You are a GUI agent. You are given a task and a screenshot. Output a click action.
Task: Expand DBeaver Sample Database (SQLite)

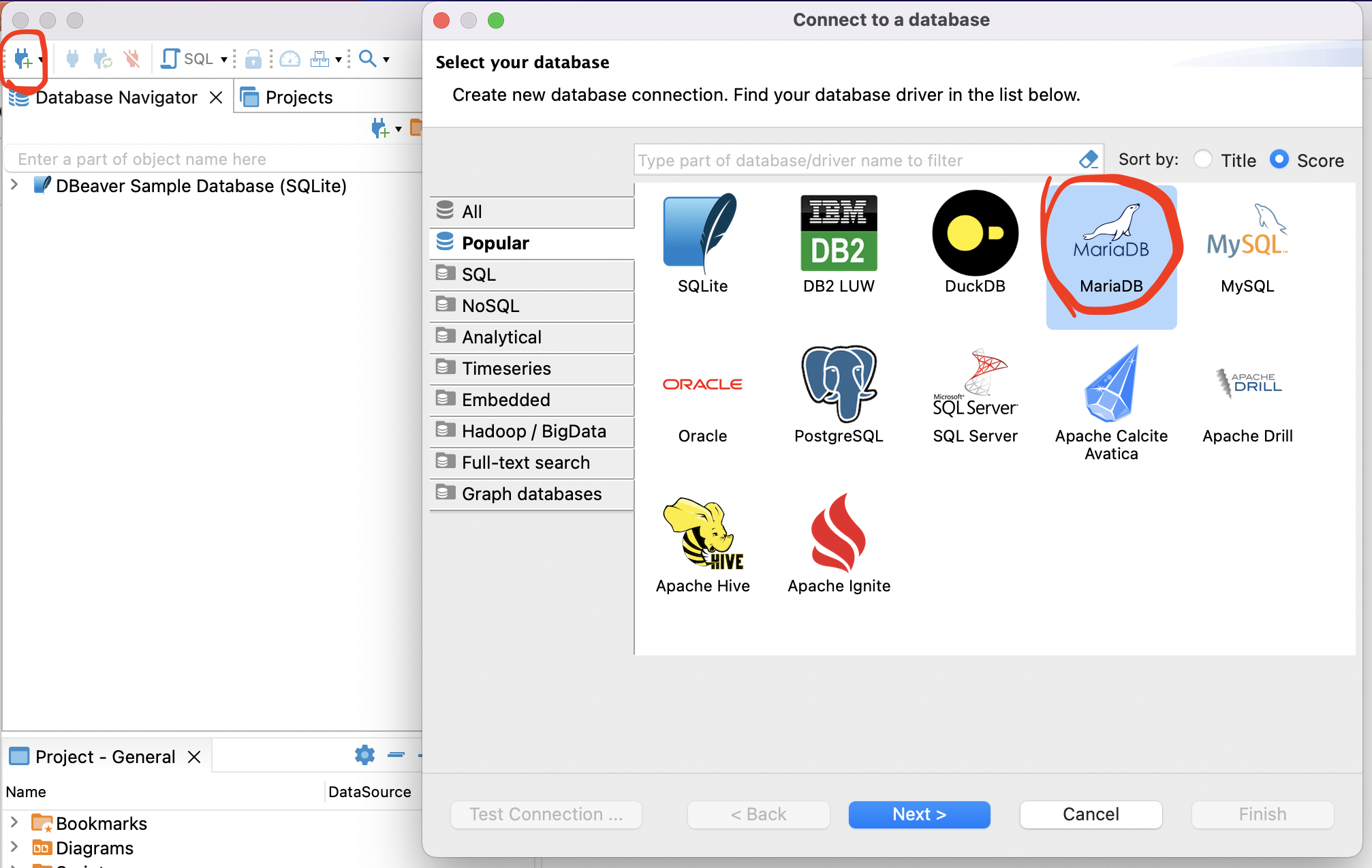(x=14, y=185)
